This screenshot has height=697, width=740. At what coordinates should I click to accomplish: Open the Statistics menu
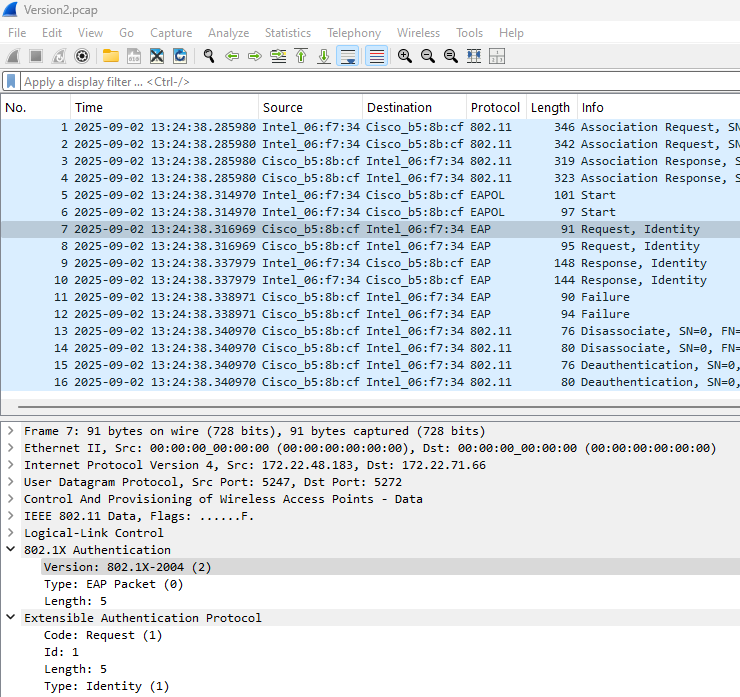pos(287,33)
